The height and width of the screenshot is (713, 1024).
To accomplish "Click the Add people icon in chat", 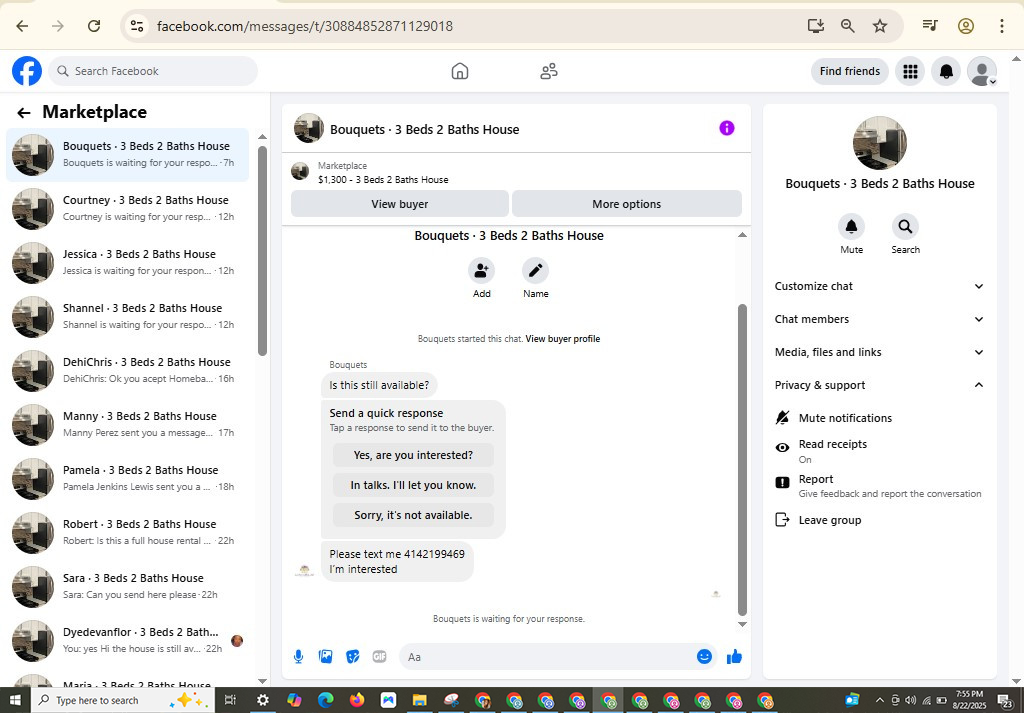I will [x=481, y=270].
